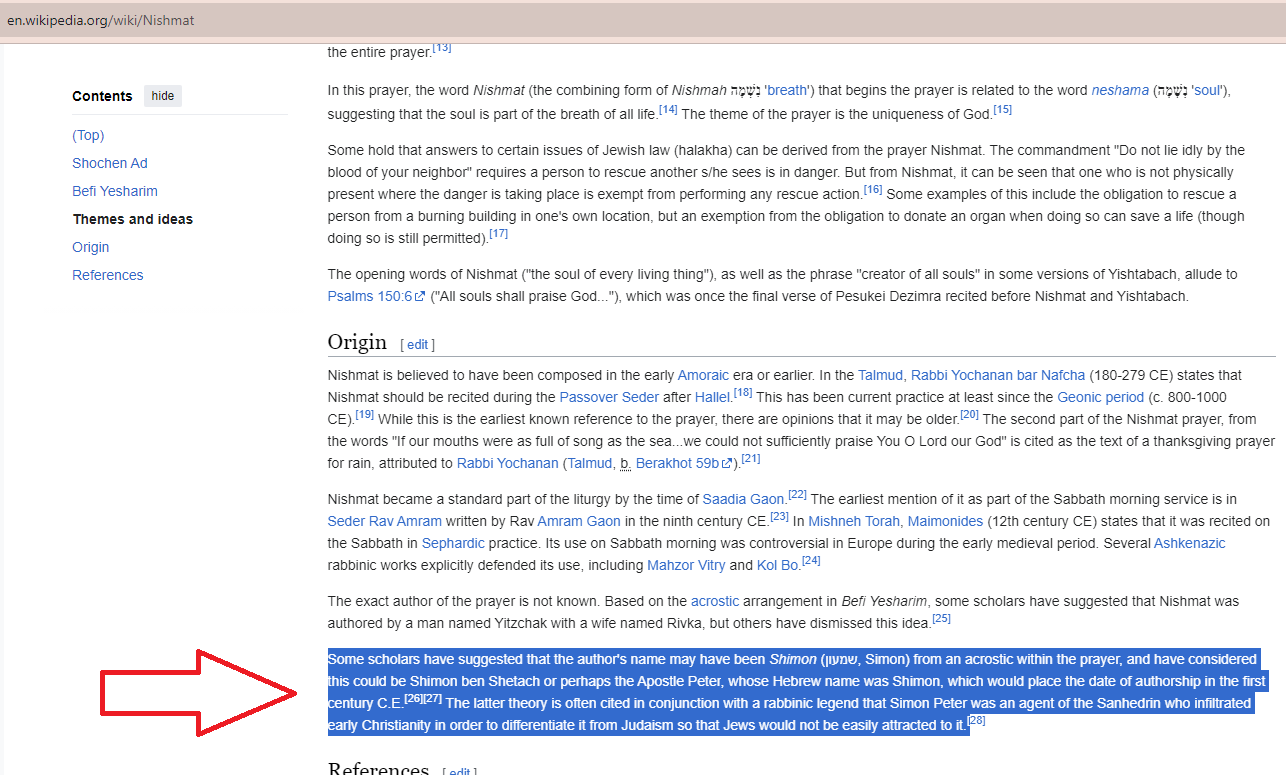
Task: Edit the Origin section
Action: click(x=417, y=344)
